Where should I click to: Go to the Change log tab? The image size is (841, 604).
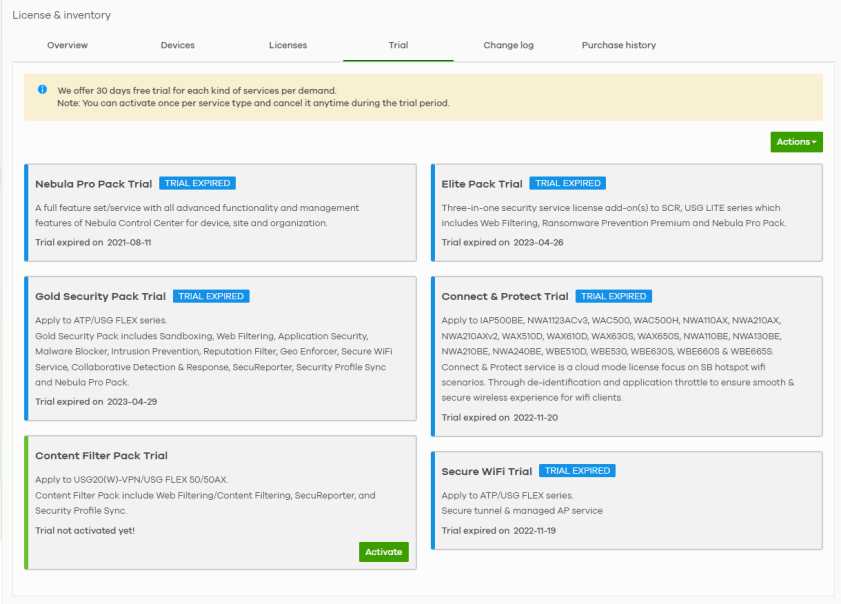(x=508, y=45)
